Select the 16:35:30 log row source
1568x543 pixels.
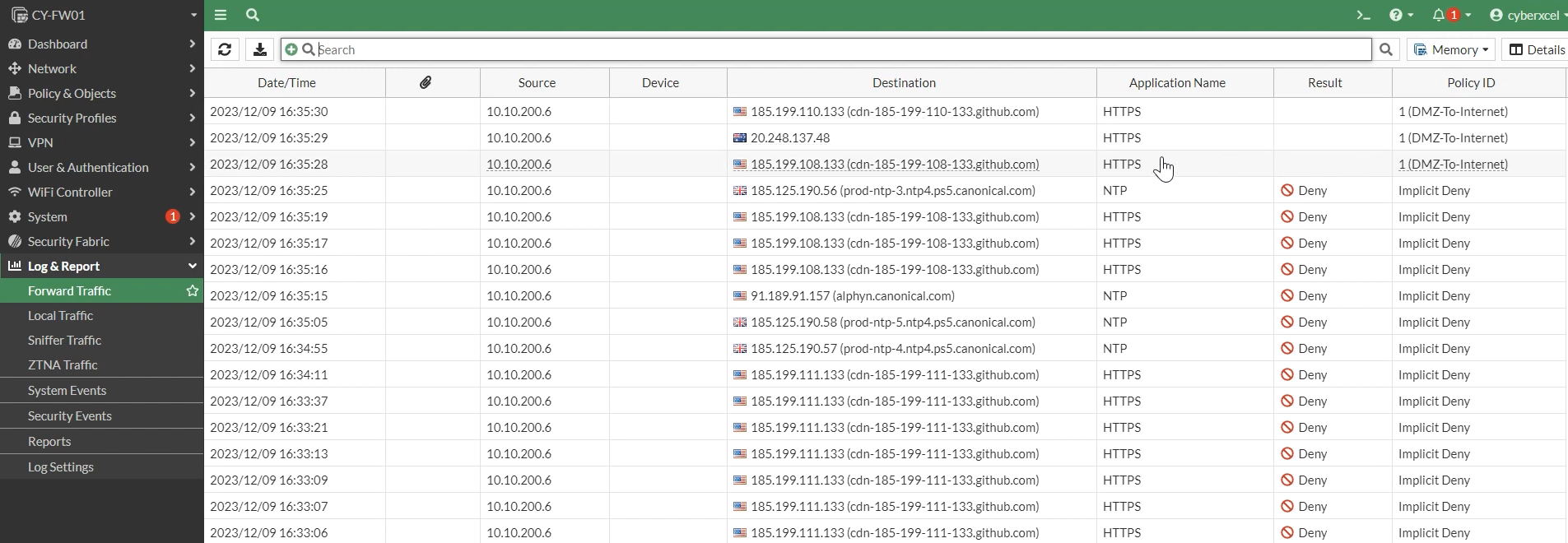[x=519, y=111]
